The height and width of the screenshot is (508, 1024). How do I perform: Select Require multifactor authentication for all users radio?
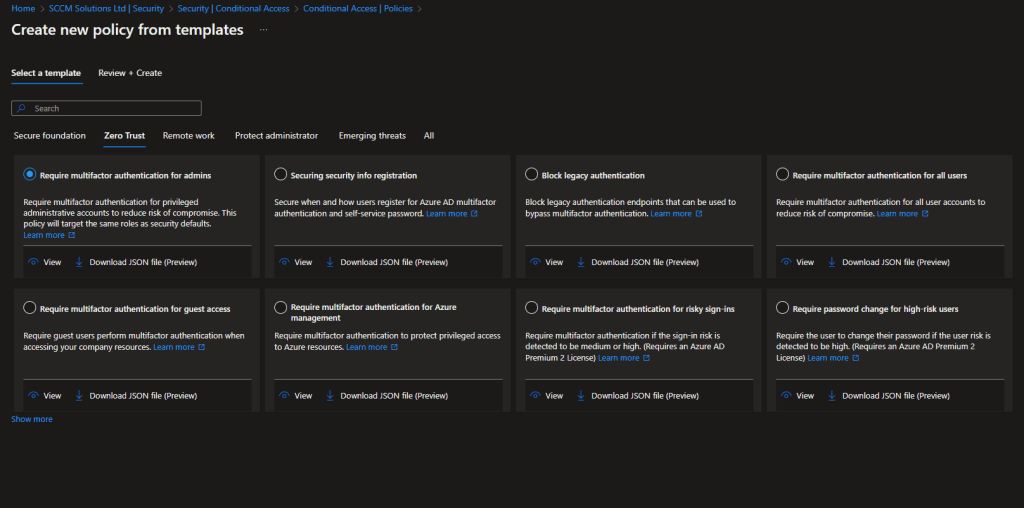[x=783, y=175]
